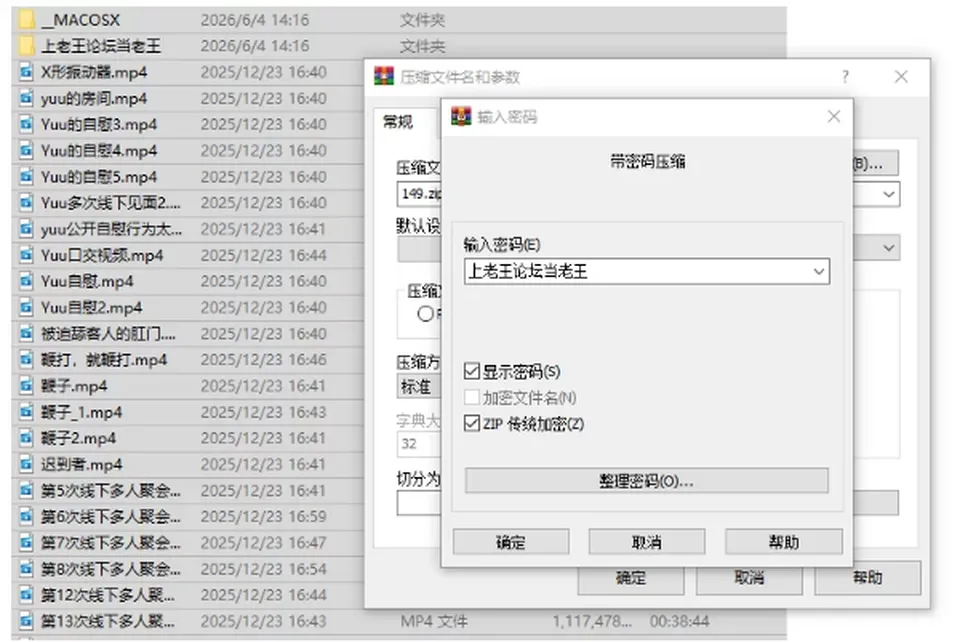
Task: Confirm with 确定 in the 输入密码 dialog
Action: pos(511,542)
